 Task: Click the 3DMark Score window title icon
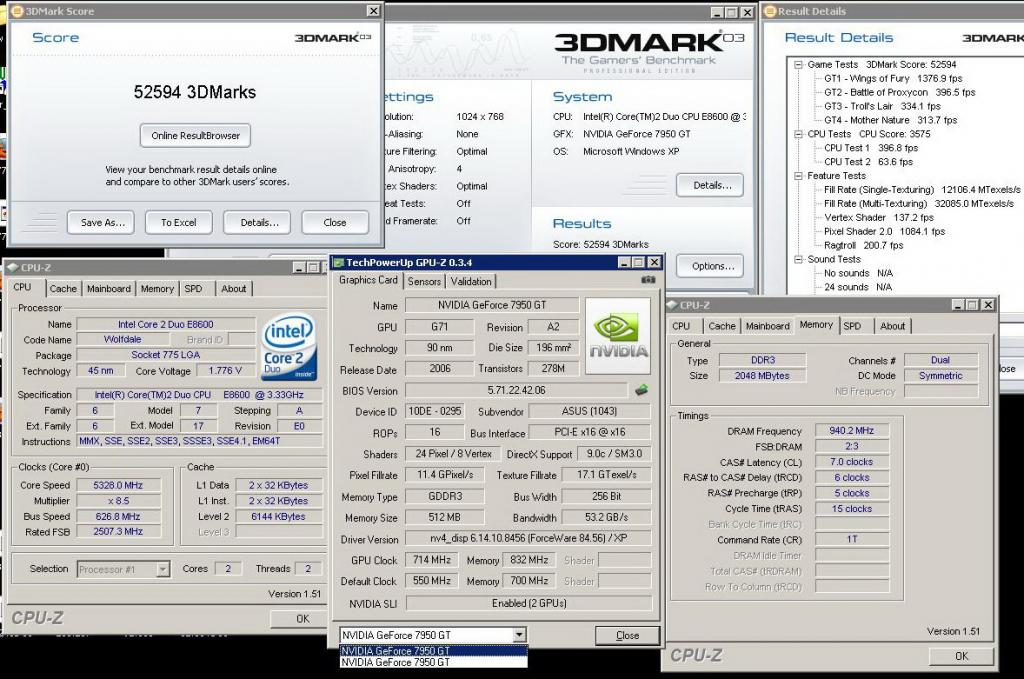pyautogui.click(x=18, y=11)
